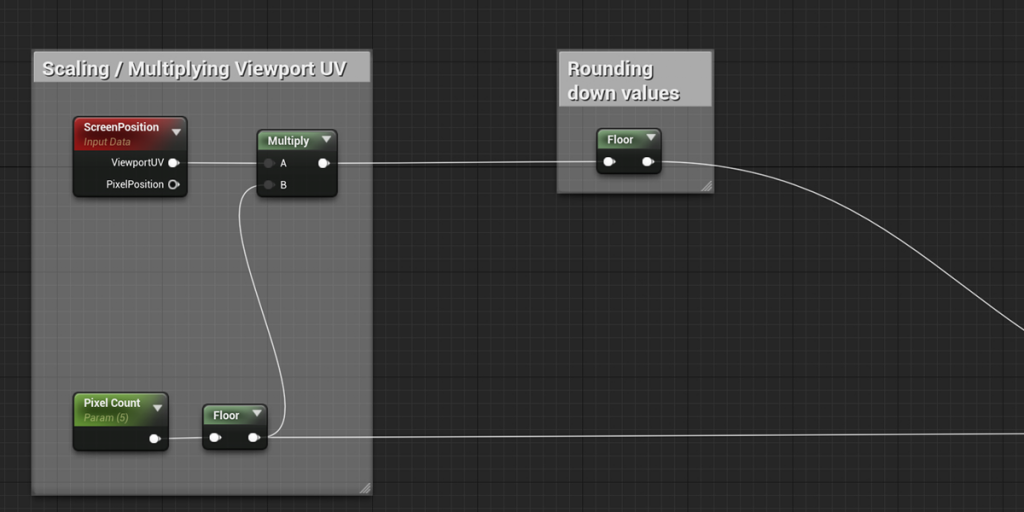Click input pin of the Floor node beside Pixel Count
Screen dimensions: 1024x512
click(215, 437)
